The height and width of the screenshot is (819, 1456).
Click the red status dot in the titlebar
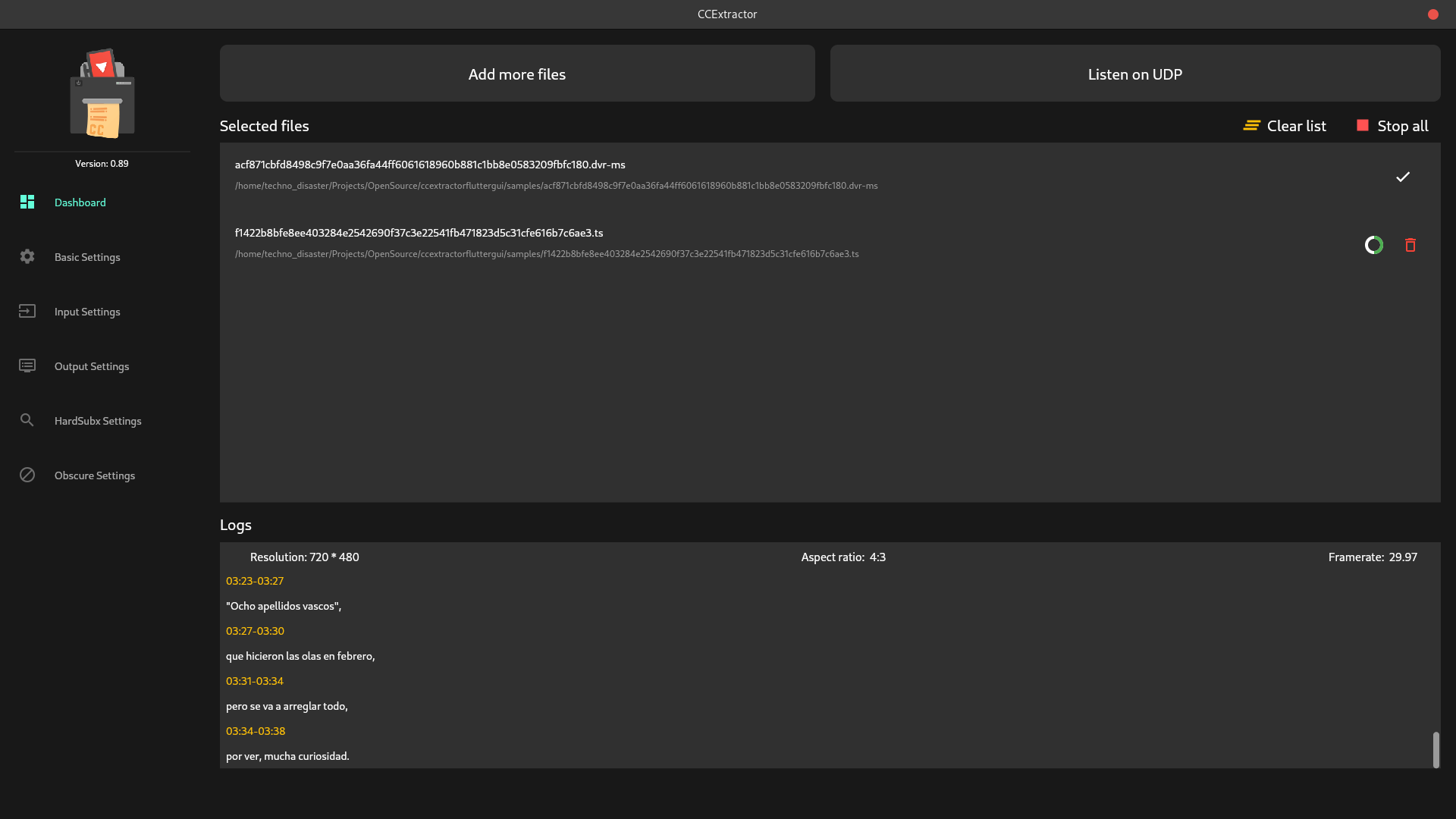[x=1433, y=14]
